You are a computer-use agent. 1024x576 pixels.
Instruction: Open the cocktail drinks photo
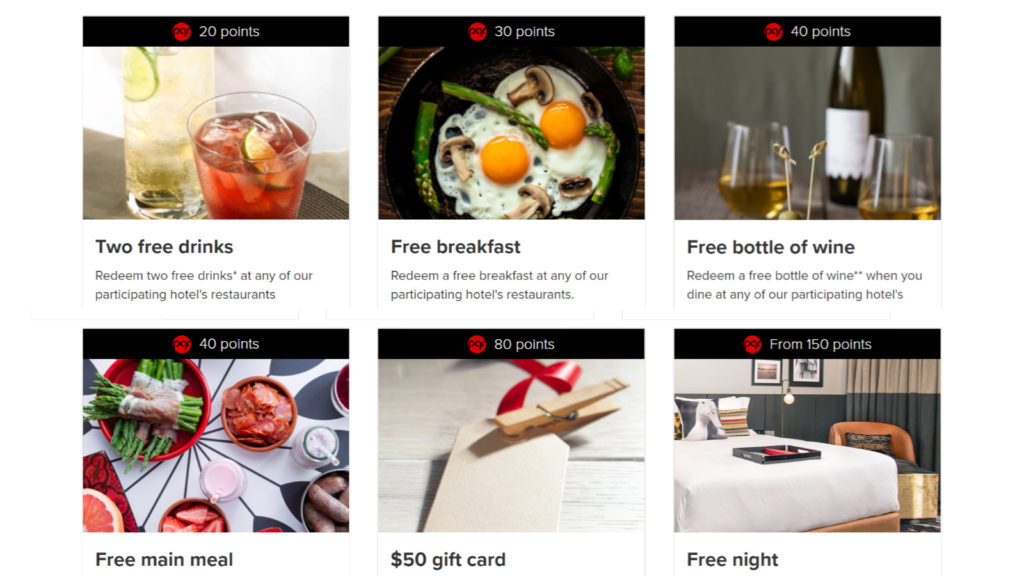point(216,133)
